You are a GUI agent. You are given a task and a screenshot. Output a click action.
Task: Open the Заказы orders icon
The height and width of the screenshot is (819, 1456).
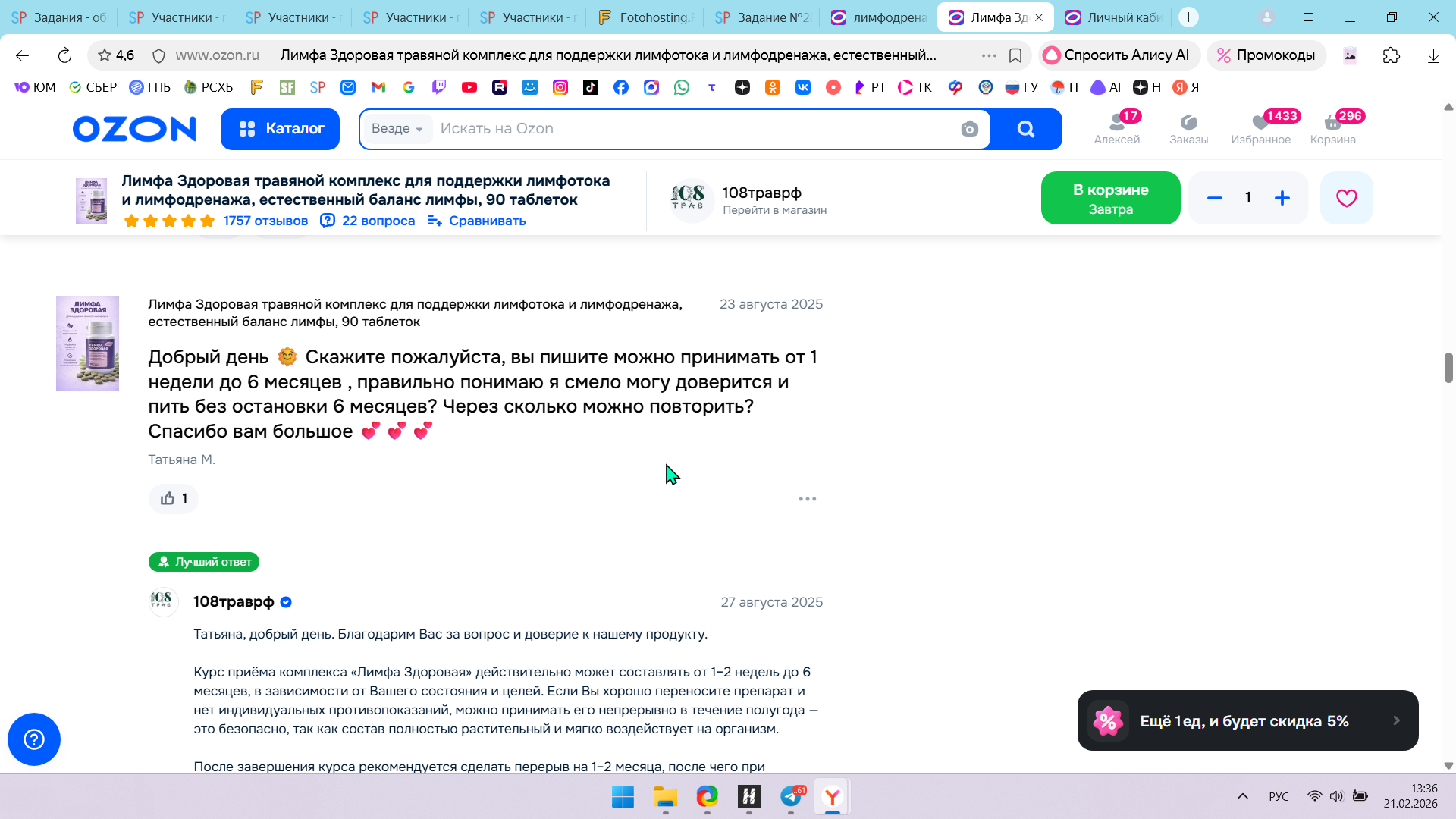pyautogui.click(x=1188, y=127)
